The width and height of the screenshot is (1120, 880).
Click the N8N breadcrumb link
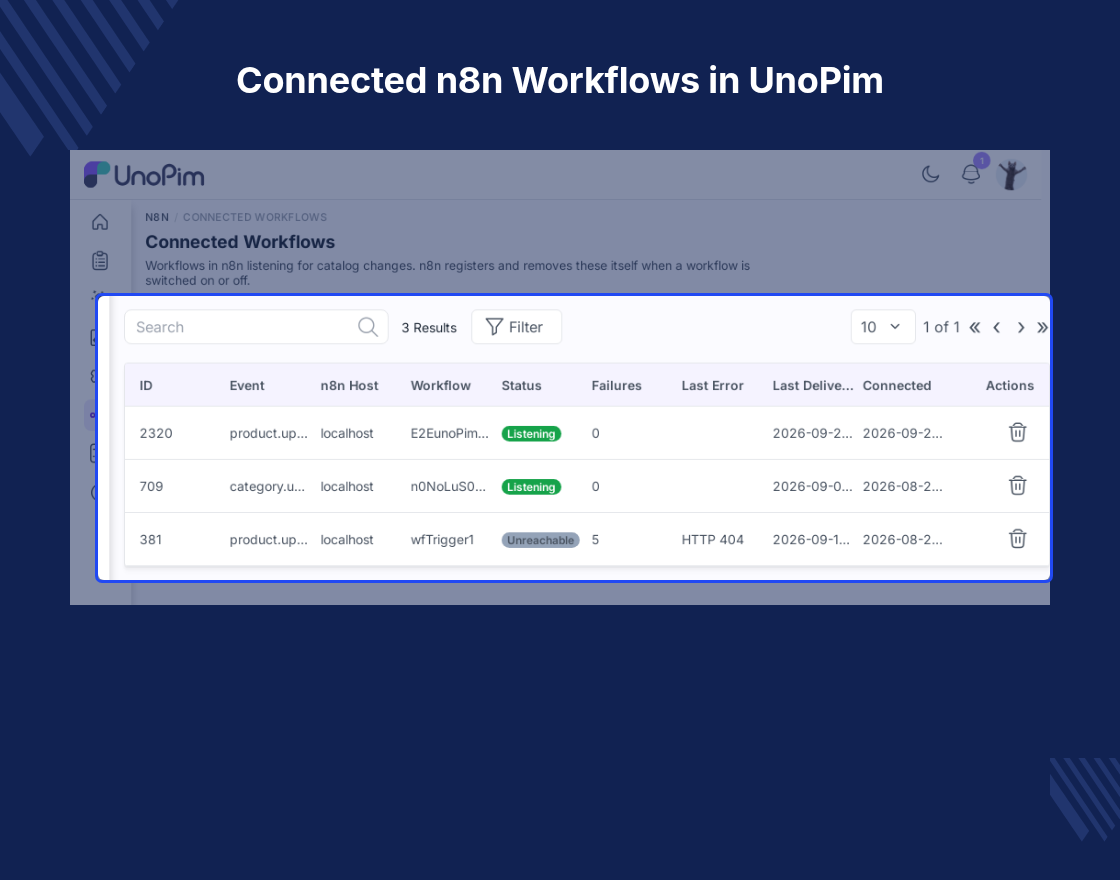pyautogui.click(x=157, y=217)
